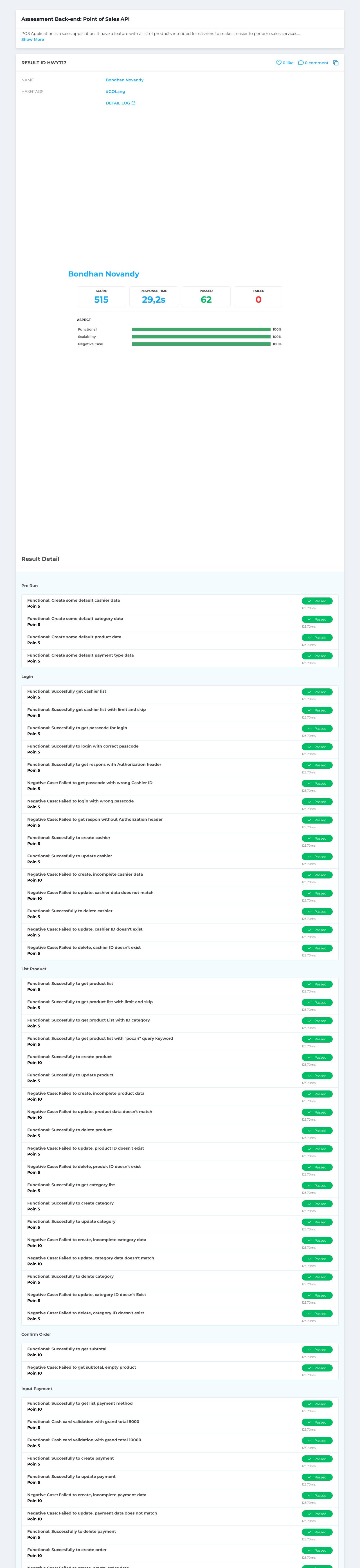This screenshot has height=1568, width=360.
Task: Click Passed badge for Succesfully to update cashier
Action: click(317, 857)
